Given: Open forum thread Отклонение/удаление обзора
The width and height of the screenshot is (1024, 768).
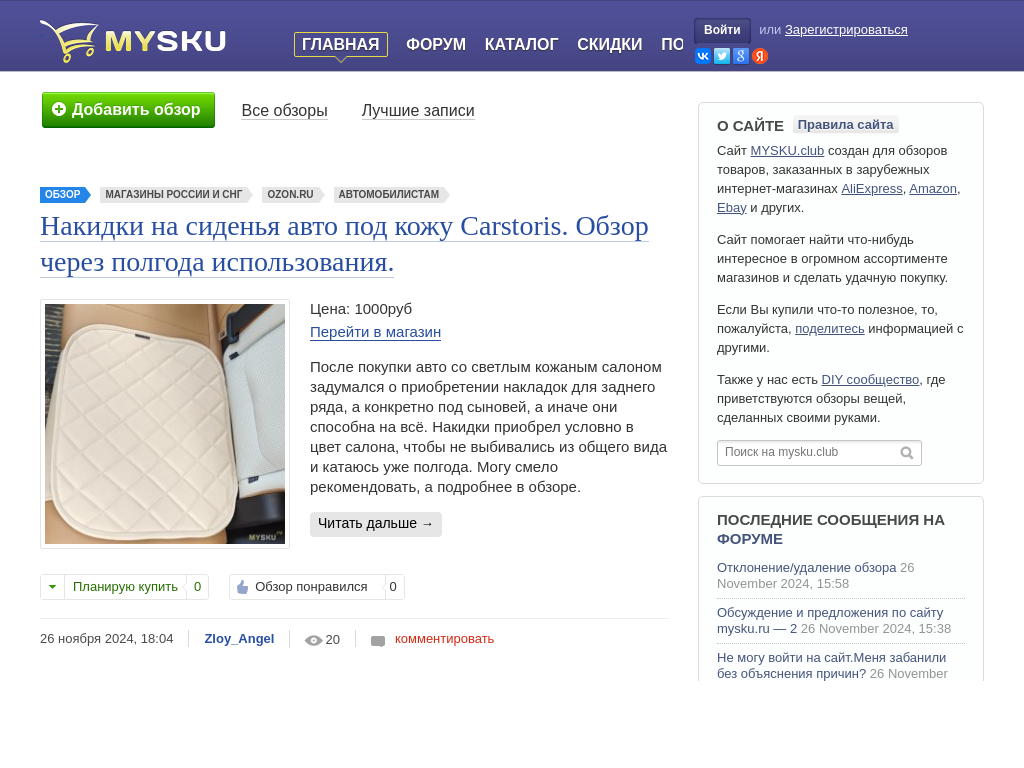Looking at the screenshot, I should pos(807,568).
